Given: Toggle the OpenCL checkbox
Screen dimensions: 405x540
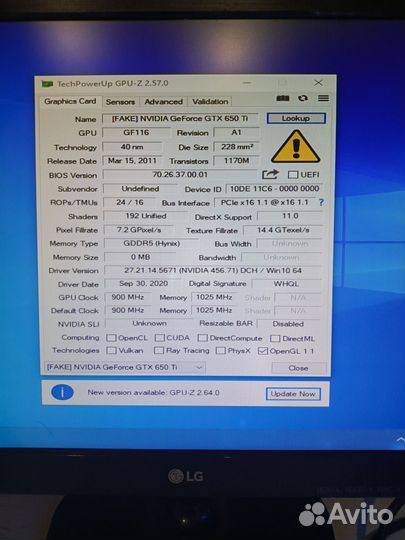Looking at the screenshot, I should click(111, 338).
